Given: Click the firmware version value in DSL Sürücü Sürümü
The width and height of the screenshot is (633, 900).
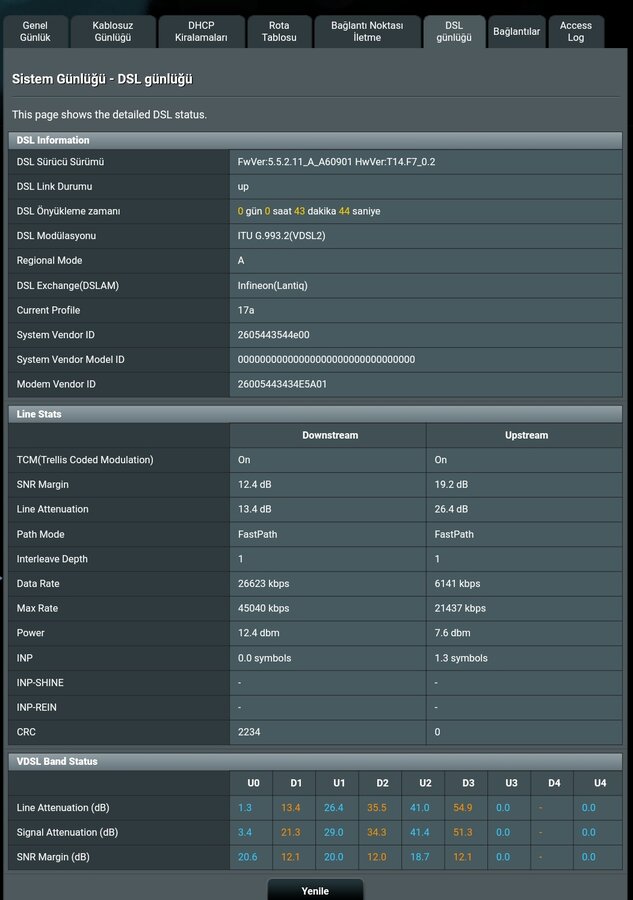Looking at the screenshot, I should point(336,162).
